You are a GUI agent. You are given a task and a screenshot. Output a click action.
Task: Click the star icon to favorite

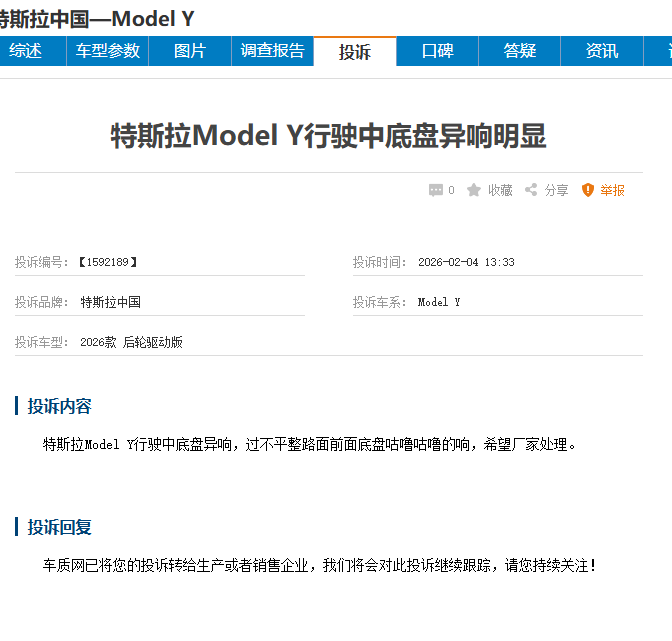[474, 190]
